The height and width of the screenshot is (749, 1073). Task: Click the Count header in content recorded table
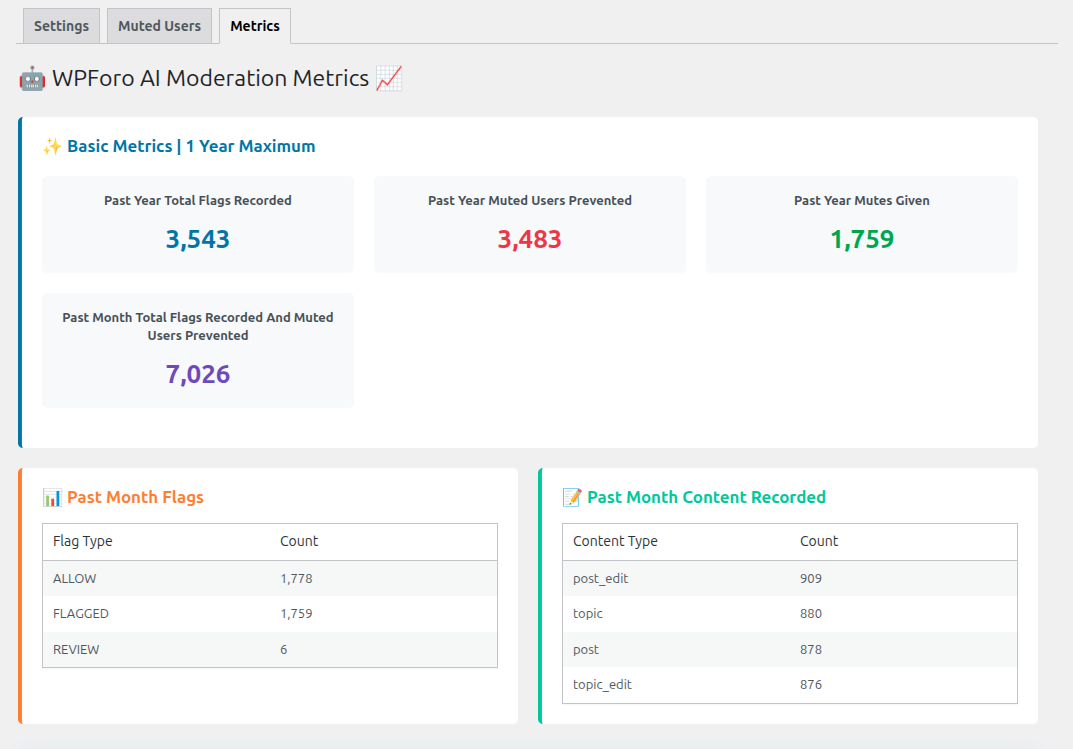pyautogui.click(x=819, y=541)
